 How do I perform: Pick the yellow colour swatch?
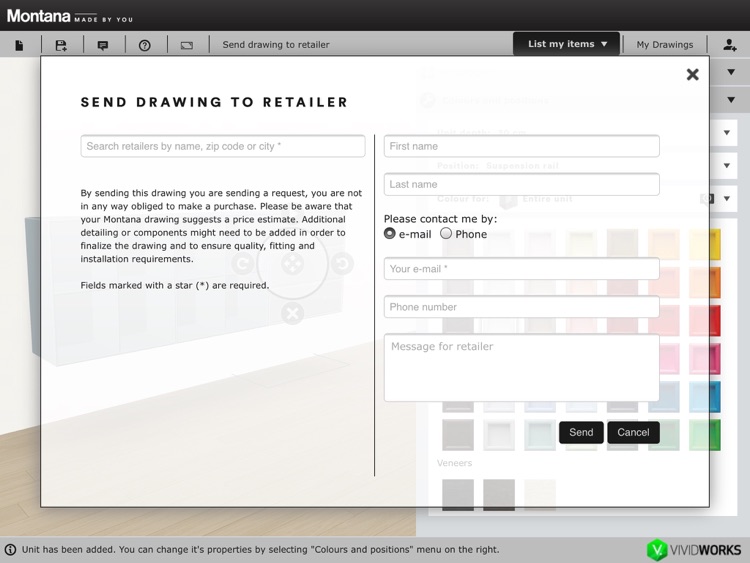705,244
